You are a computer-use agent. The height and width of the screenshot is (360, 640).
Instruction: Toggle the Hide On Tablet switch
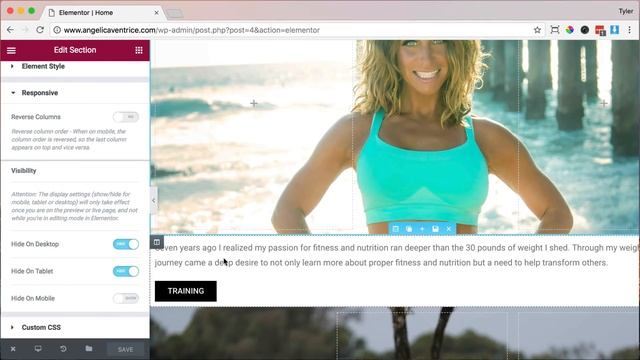tap(126, 271)
